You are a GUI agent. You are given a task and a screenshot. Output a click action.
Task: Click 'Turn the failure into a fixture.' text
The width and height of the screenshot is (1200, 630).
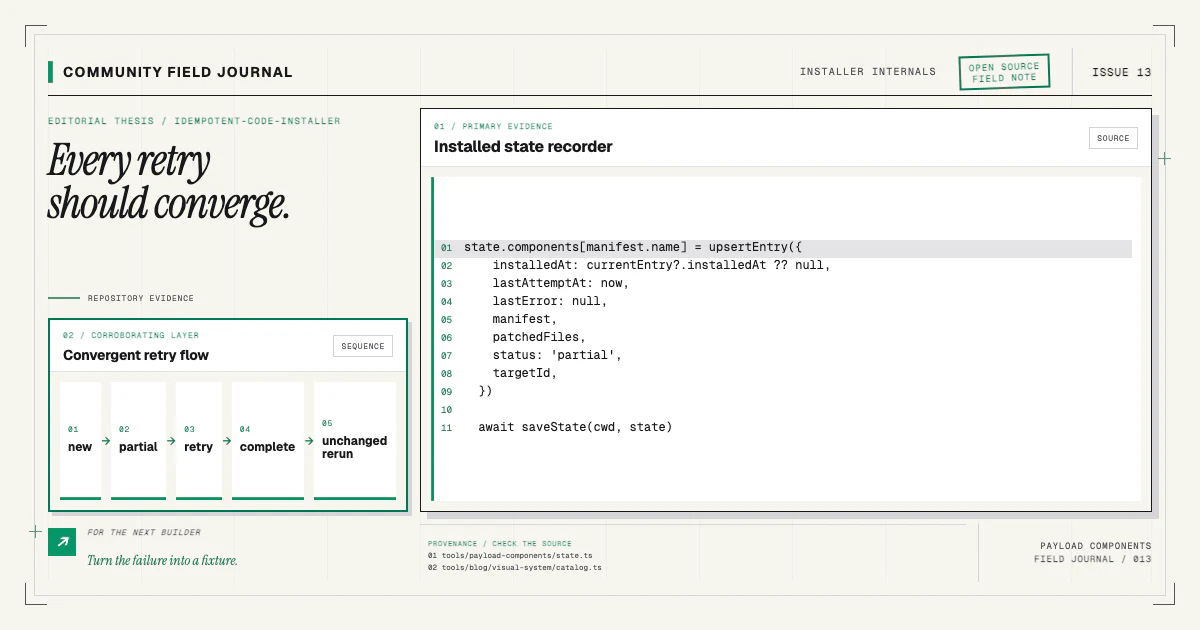coord(162,560)
